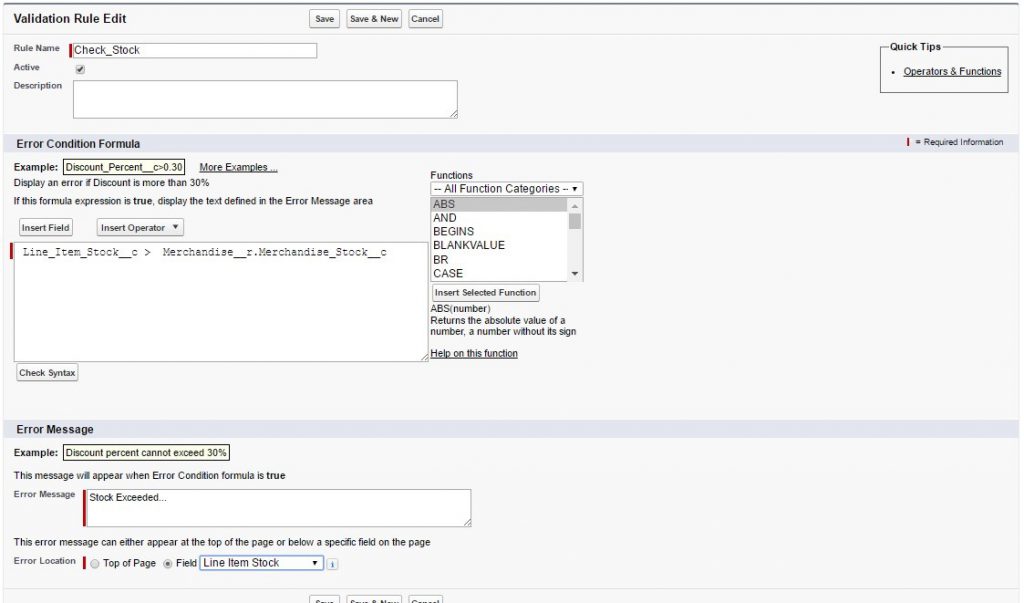Open the Insert Operator dropdown
The image size is (1024, 603).
140,228
